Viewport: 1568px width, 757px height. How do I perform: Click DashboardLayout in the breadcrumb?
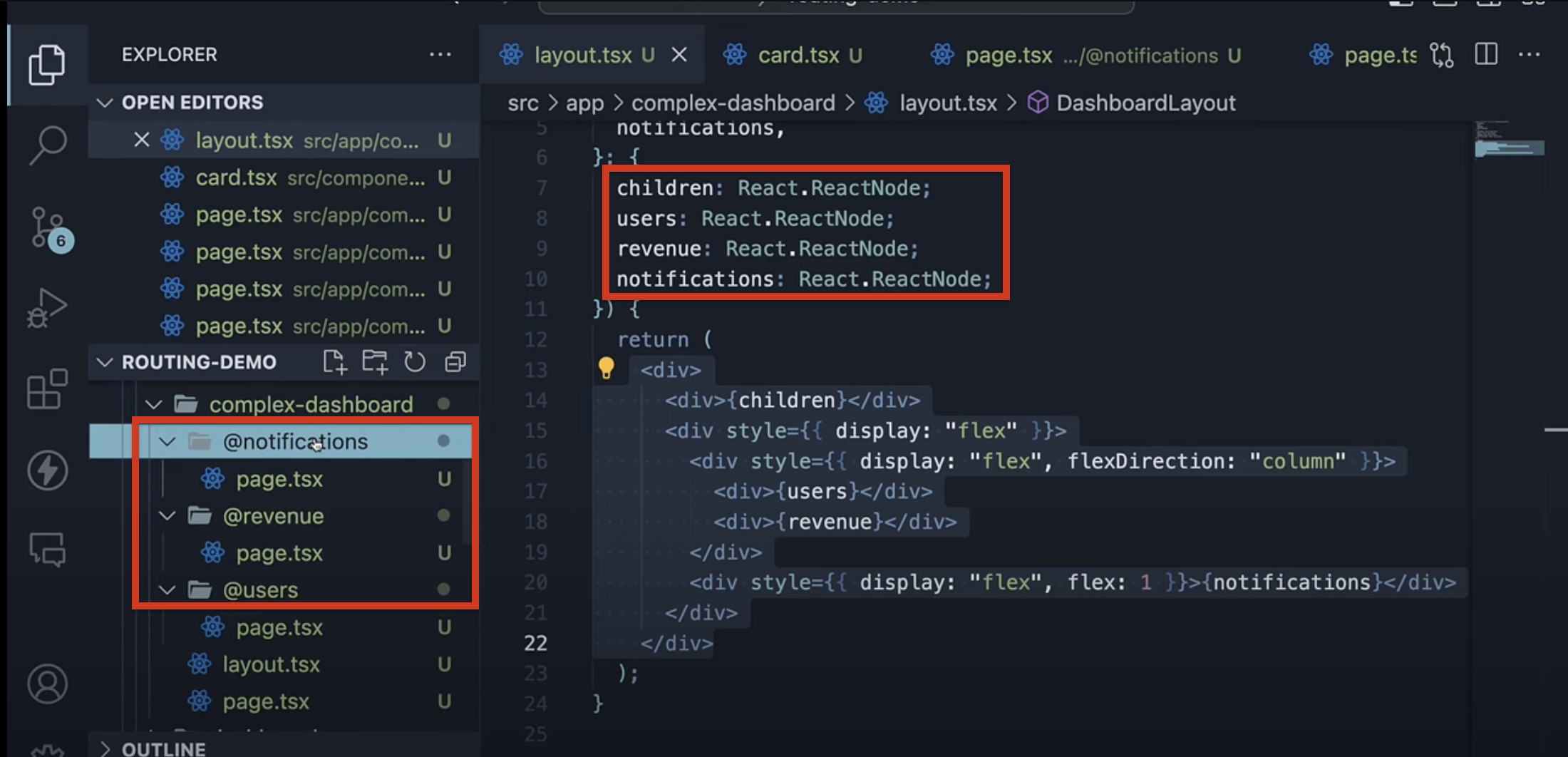[1146, 103]
